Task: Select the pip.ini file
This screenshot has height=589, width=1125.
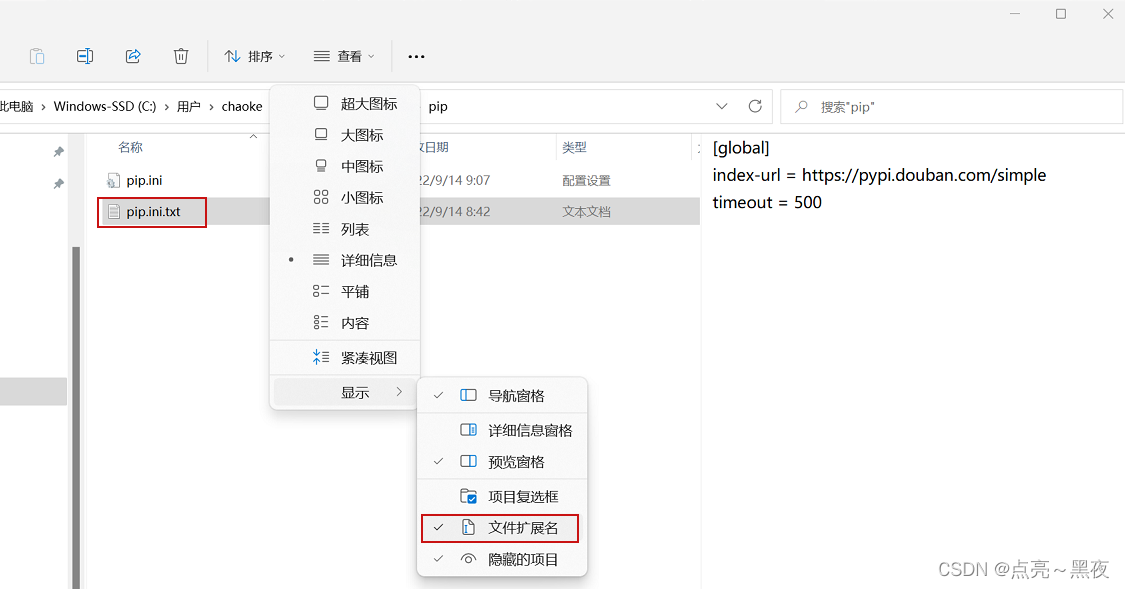Action: pos(144,180)
